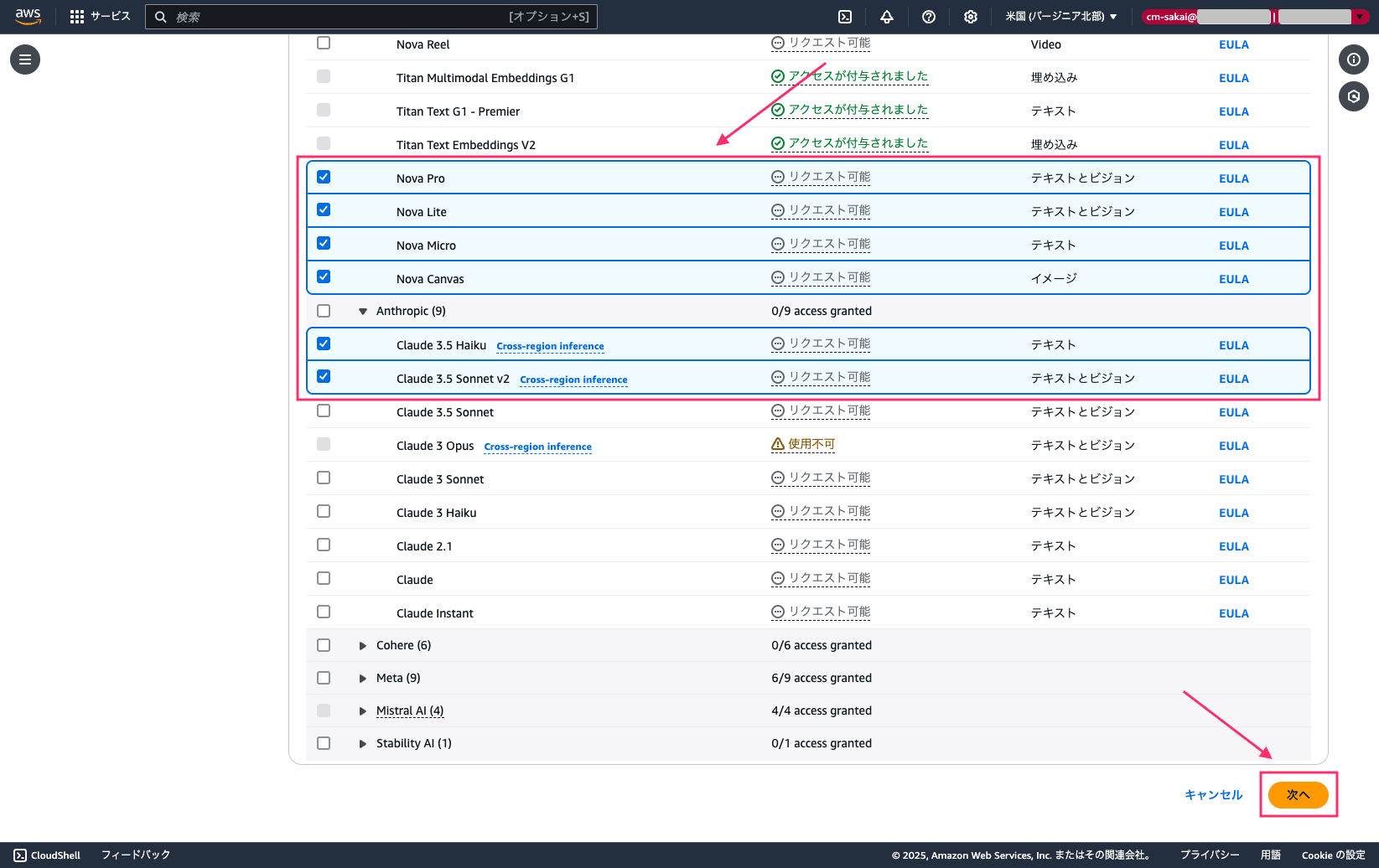Click the Titan Text G1 - Premier name
This screenshot has height=868, width=1379.
coord(458,111)
